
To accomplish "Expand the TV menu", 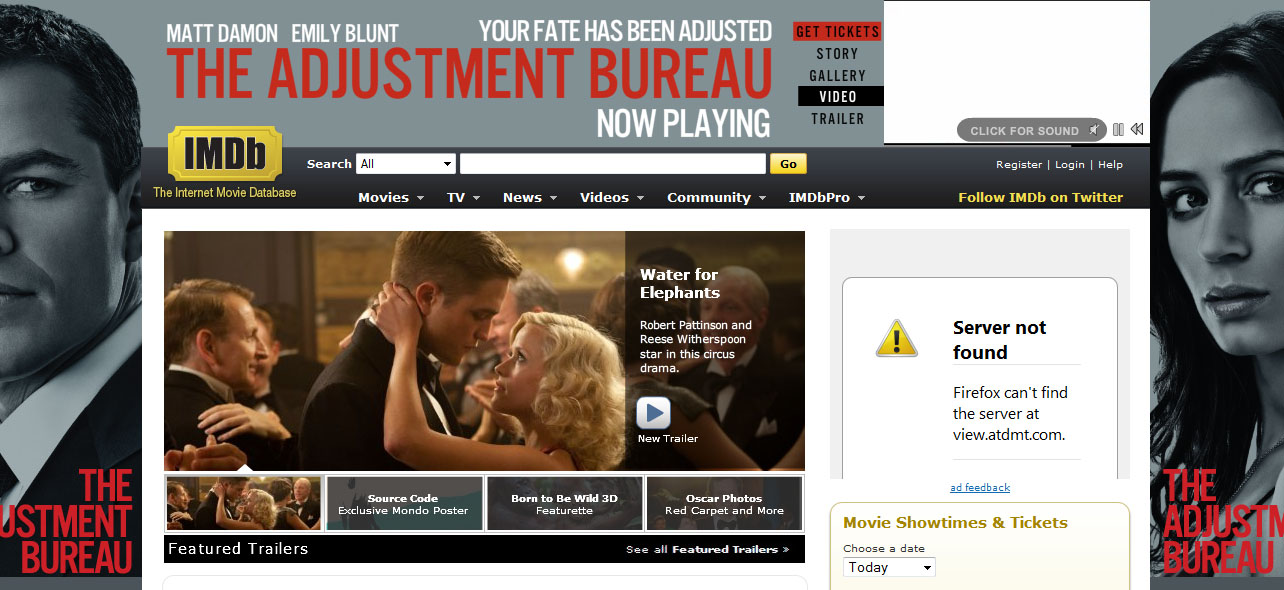I will pos(463,198).
